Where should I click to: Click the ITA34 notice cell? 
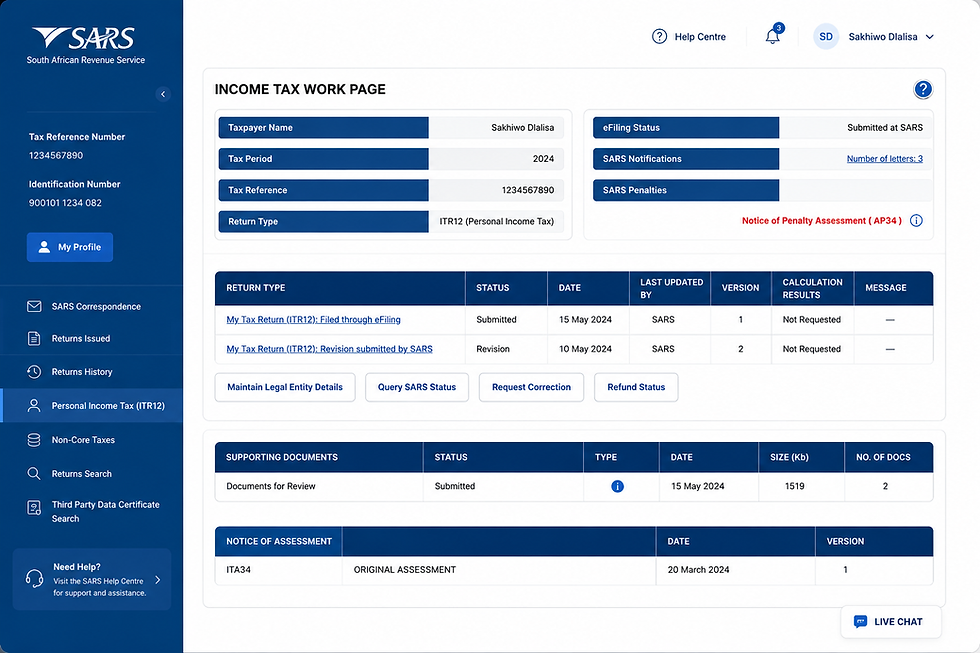point(279,570)
